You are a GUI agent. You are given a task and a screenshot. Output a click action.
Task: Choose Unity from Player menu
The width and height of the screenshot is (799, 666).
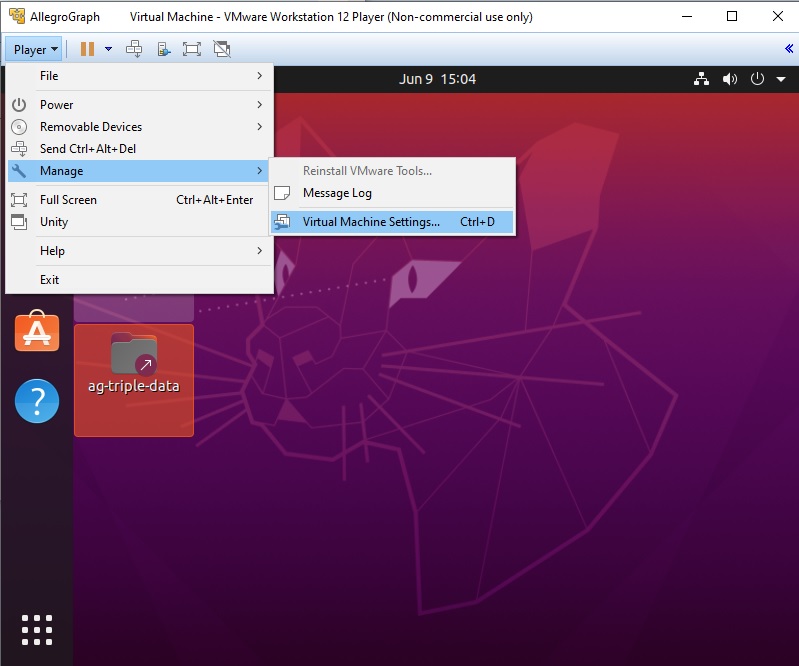click(x=140, y=222)
